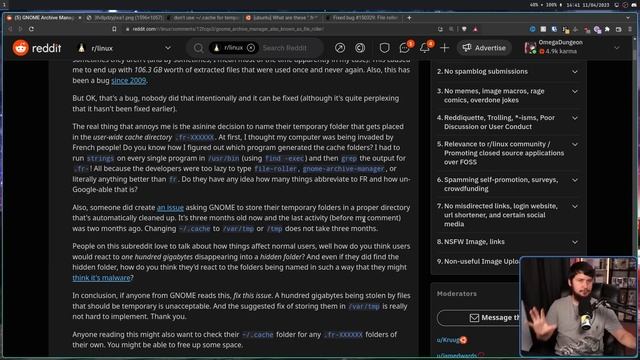The image size is (640, 360).
Task: Expand rule 2 No spamblog submissions
Action: point(575,72)
